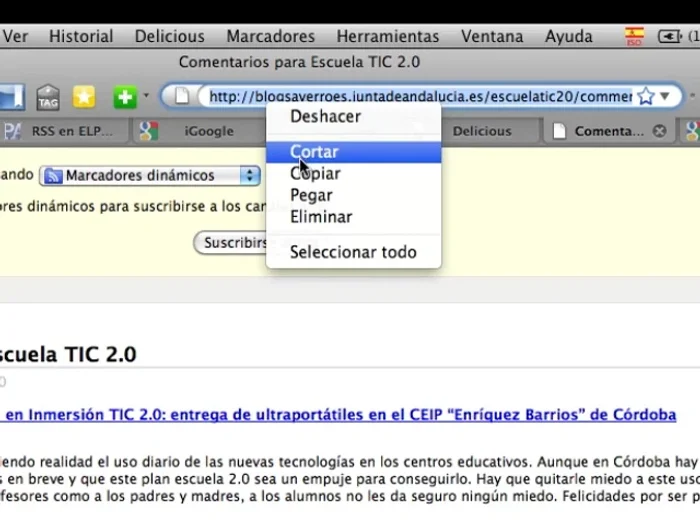700x527 pixels.
Task: Choose Seleccionar todo in context menu
Action: (x=354, y=252)
